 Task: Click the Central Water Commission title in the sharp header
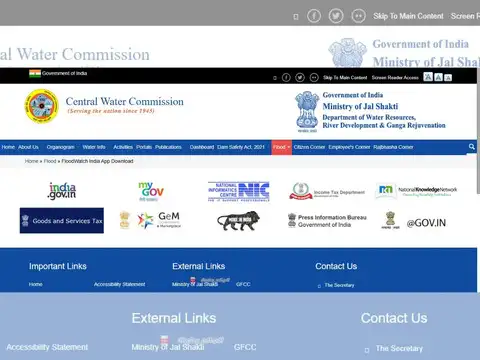(x=125, y=101)
